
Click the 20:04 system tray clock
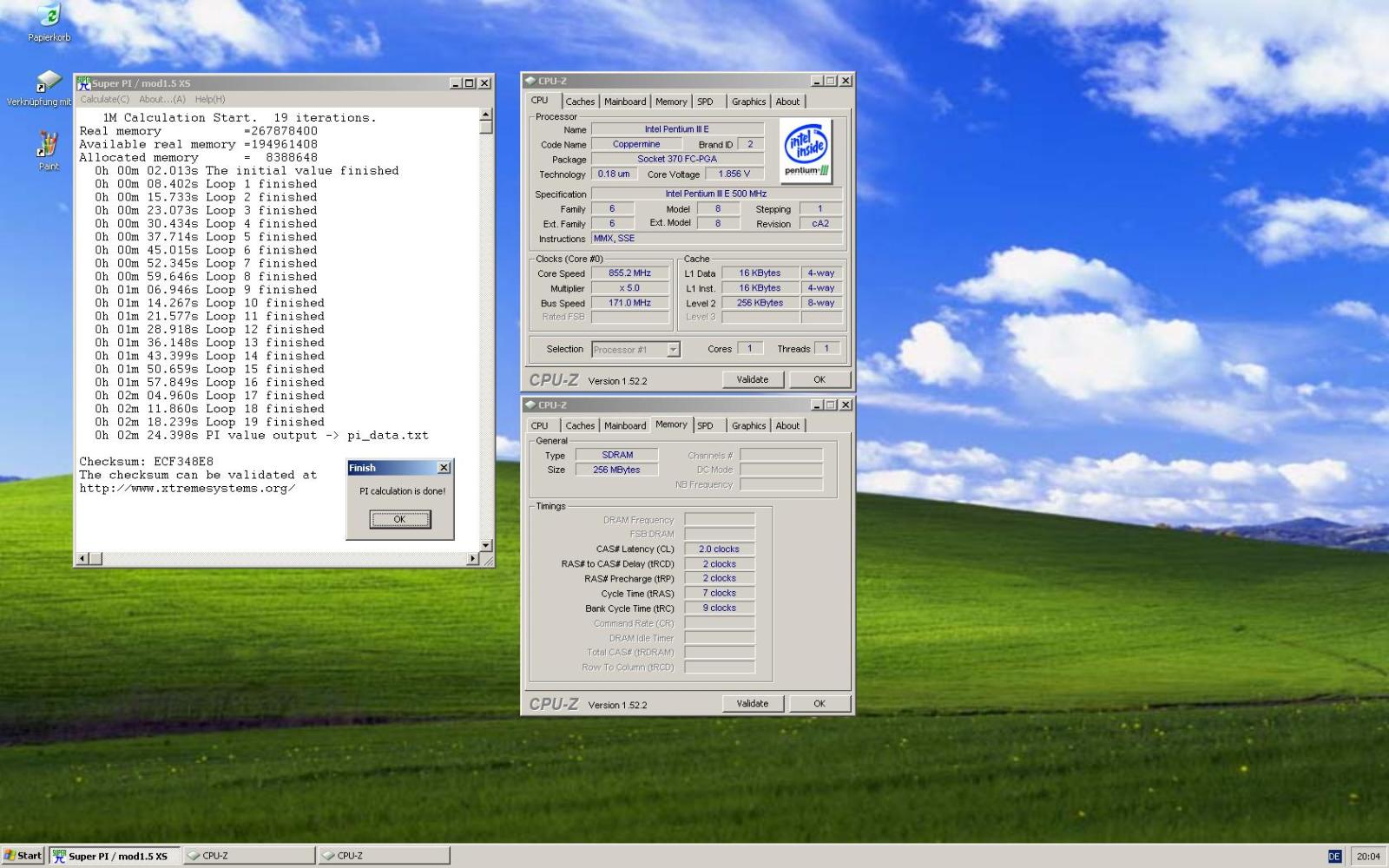click(x=1368, y=856)
